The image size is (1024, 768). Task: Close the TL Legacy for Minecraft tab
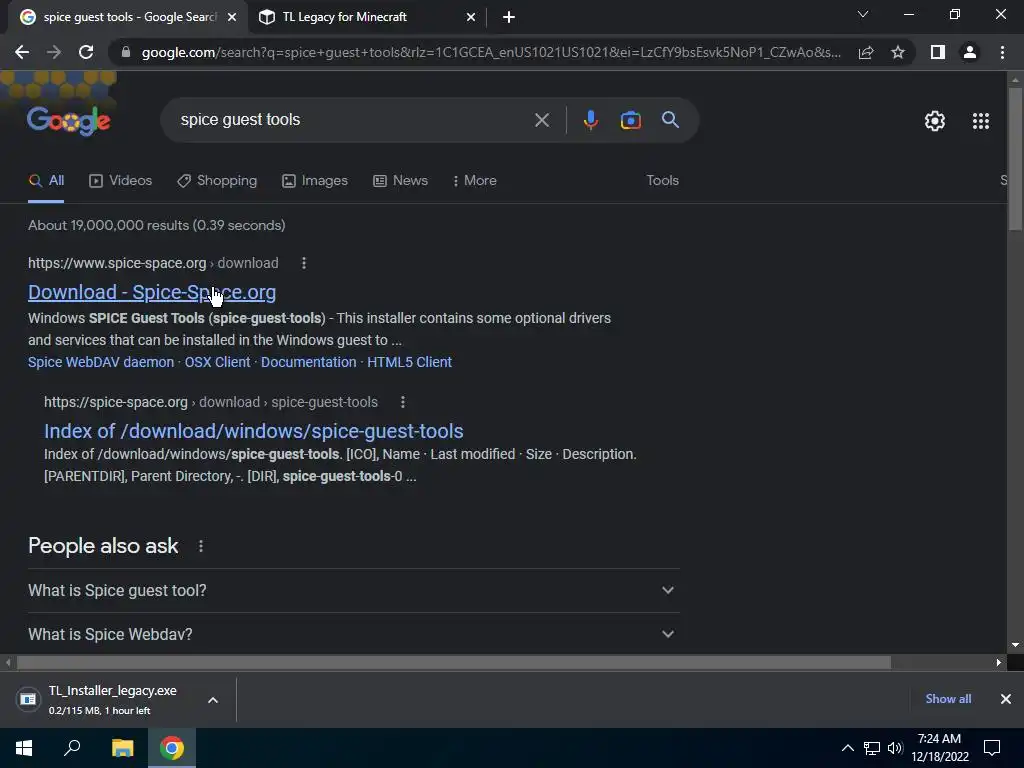click(x=470, y=18)
